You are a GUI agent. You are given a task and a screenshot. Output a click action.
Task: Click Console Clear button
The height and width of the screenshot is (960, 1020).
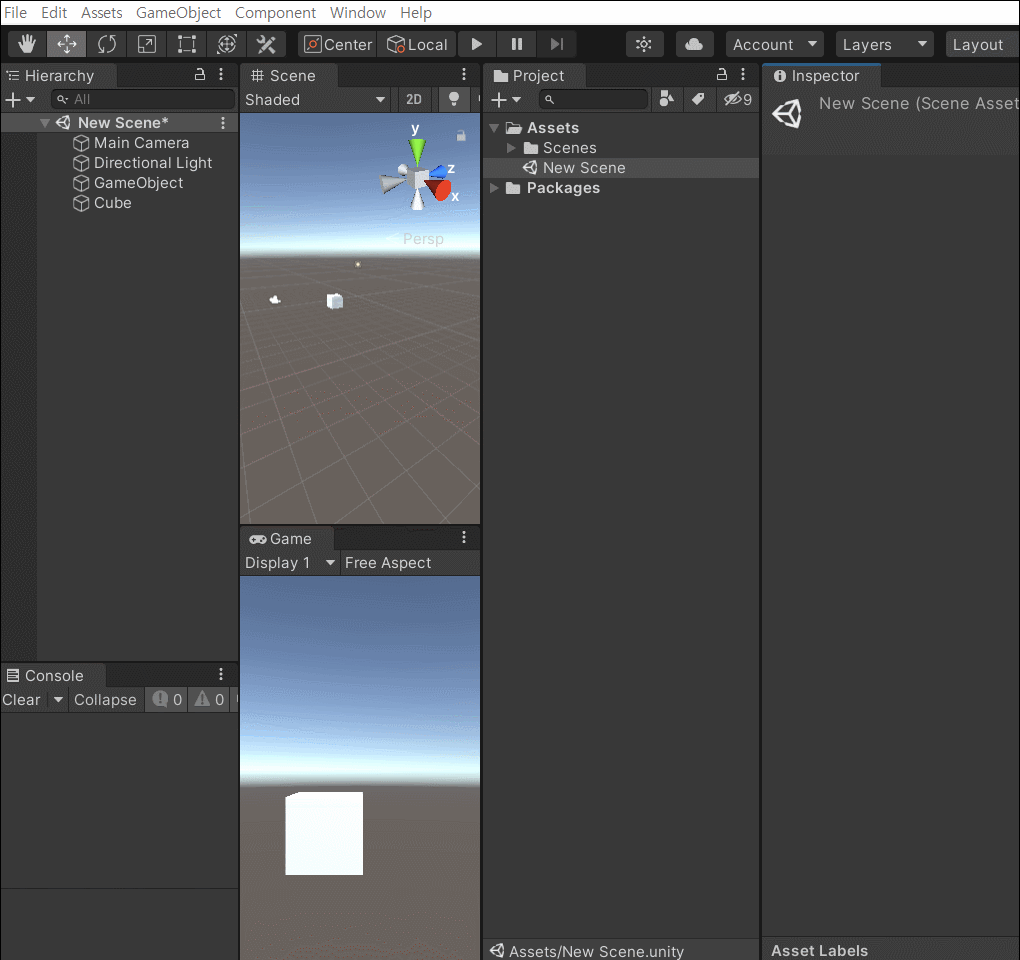(x=21, y=700)
